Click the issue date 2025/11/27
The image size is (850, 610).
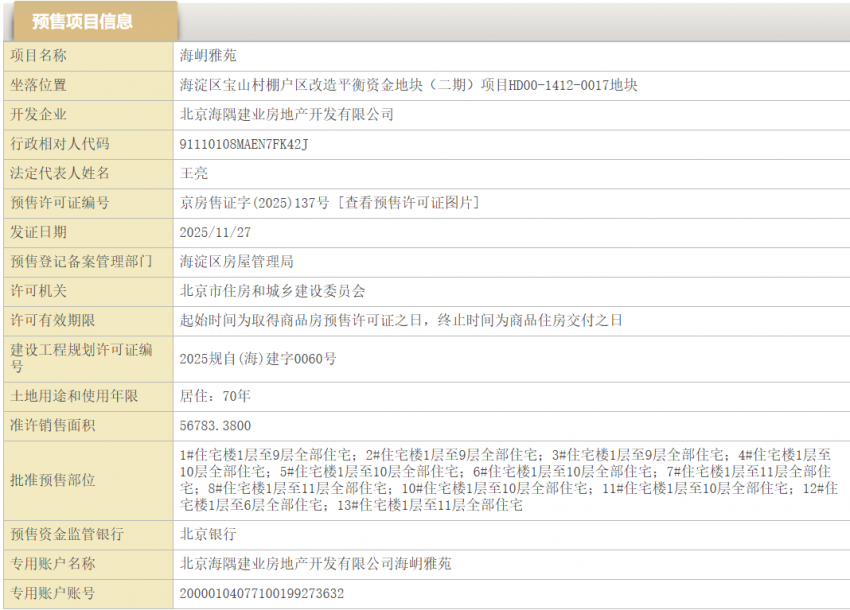(215, 233)
